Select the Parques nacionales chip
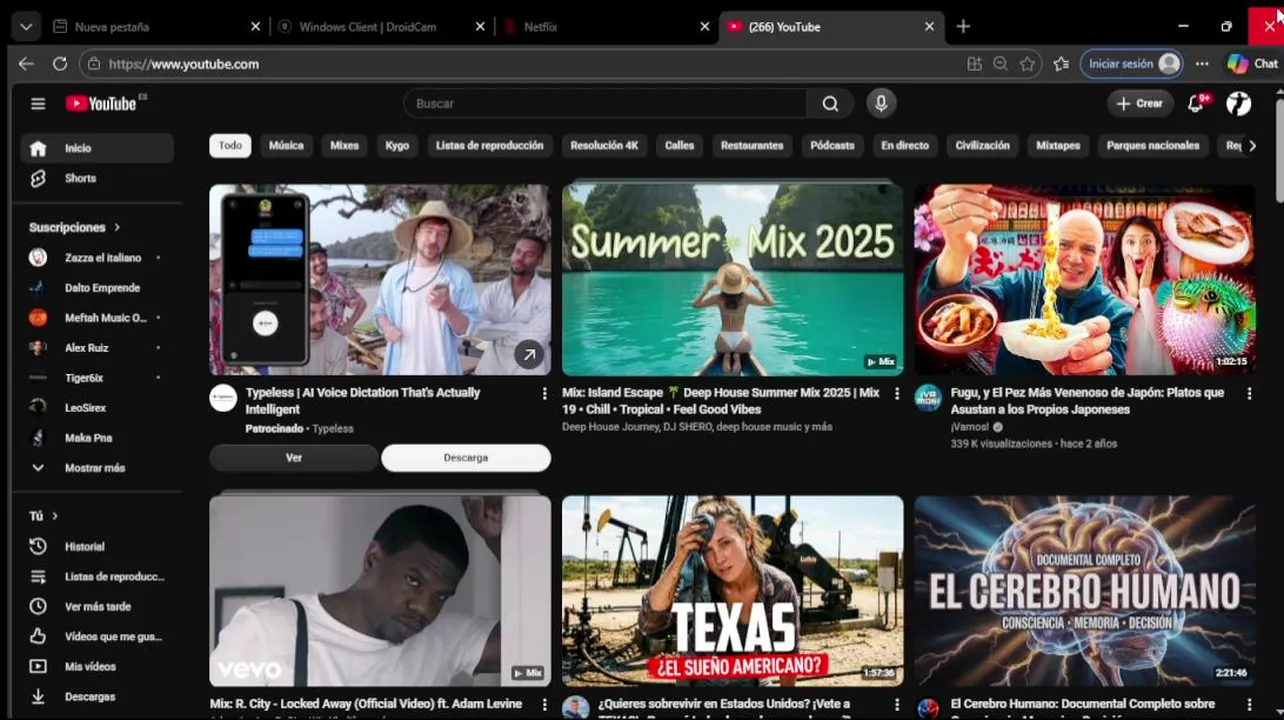 (1152, 146)
